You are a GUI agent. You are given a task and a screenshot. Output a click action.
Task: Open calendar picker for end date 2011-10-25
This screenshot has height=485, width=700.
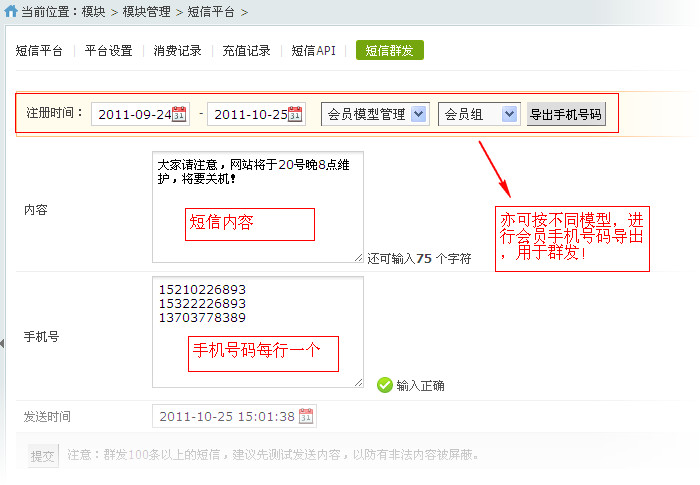pos(295,115)
